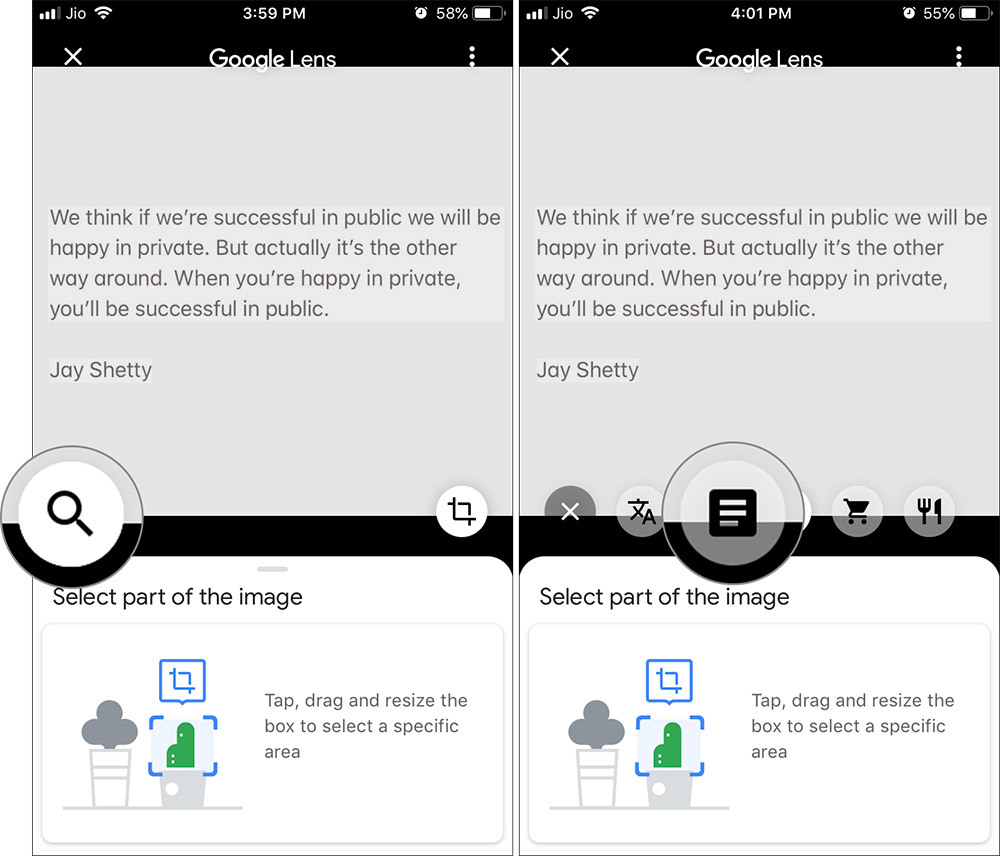Tap the "Jay Shetty" text on the right phone

(x=587, y=370)
